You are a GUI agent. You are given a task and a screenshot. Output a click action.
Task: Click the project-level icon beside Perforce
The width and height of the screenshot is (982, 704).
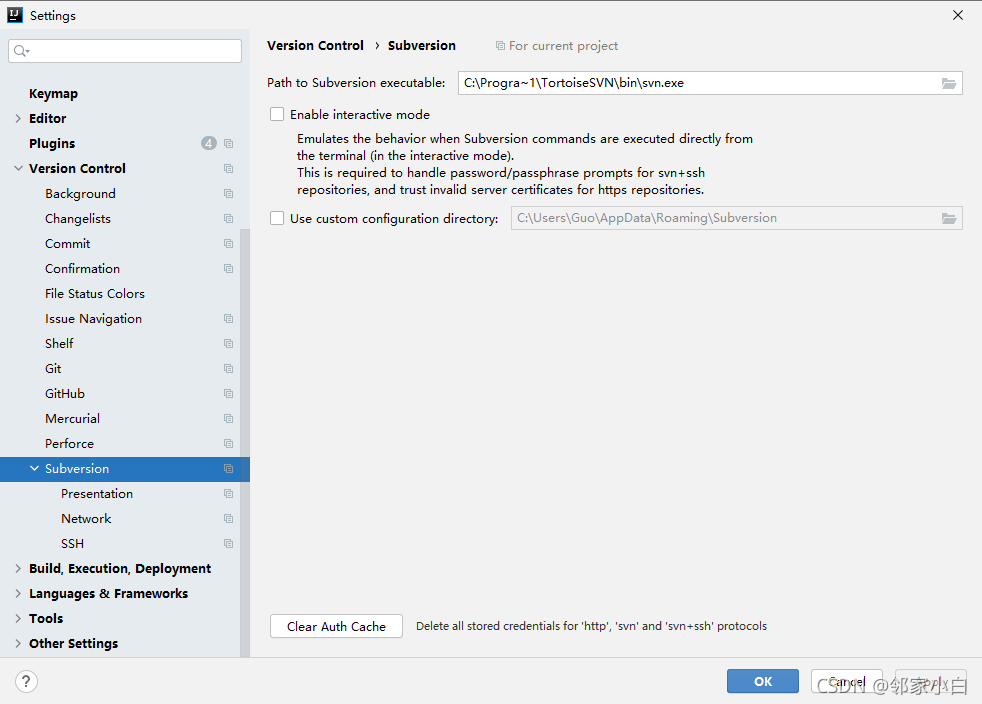coord(229,443)
